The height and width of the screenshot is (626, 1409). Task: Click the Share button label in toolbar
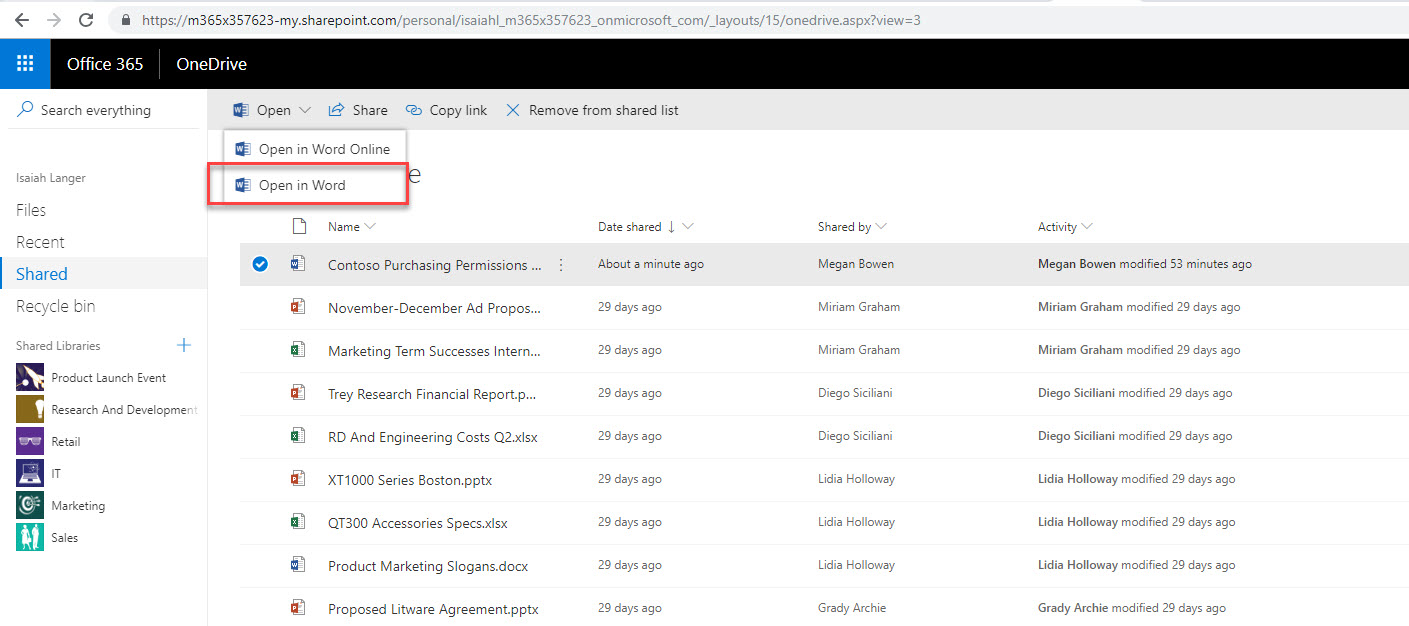[x=370, y=110]
